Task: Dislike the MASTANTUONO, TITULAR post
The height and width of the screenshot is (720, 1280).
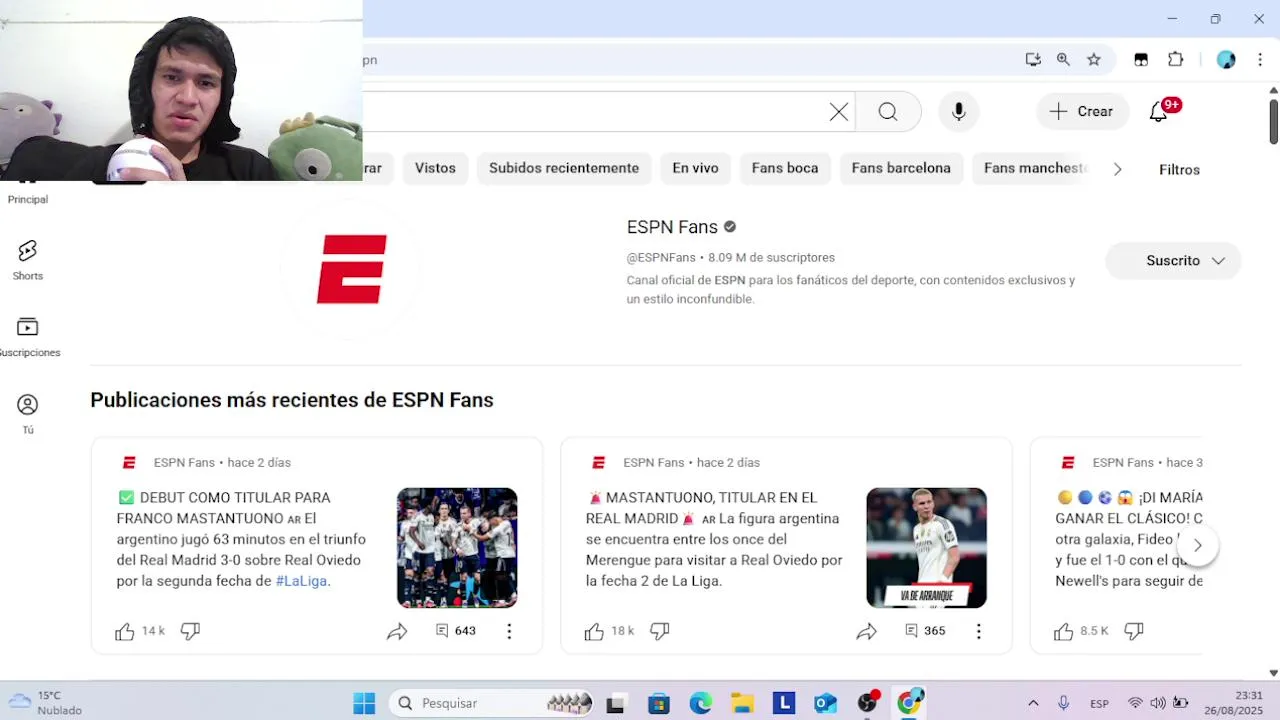Action: click(x=659, y=631)
